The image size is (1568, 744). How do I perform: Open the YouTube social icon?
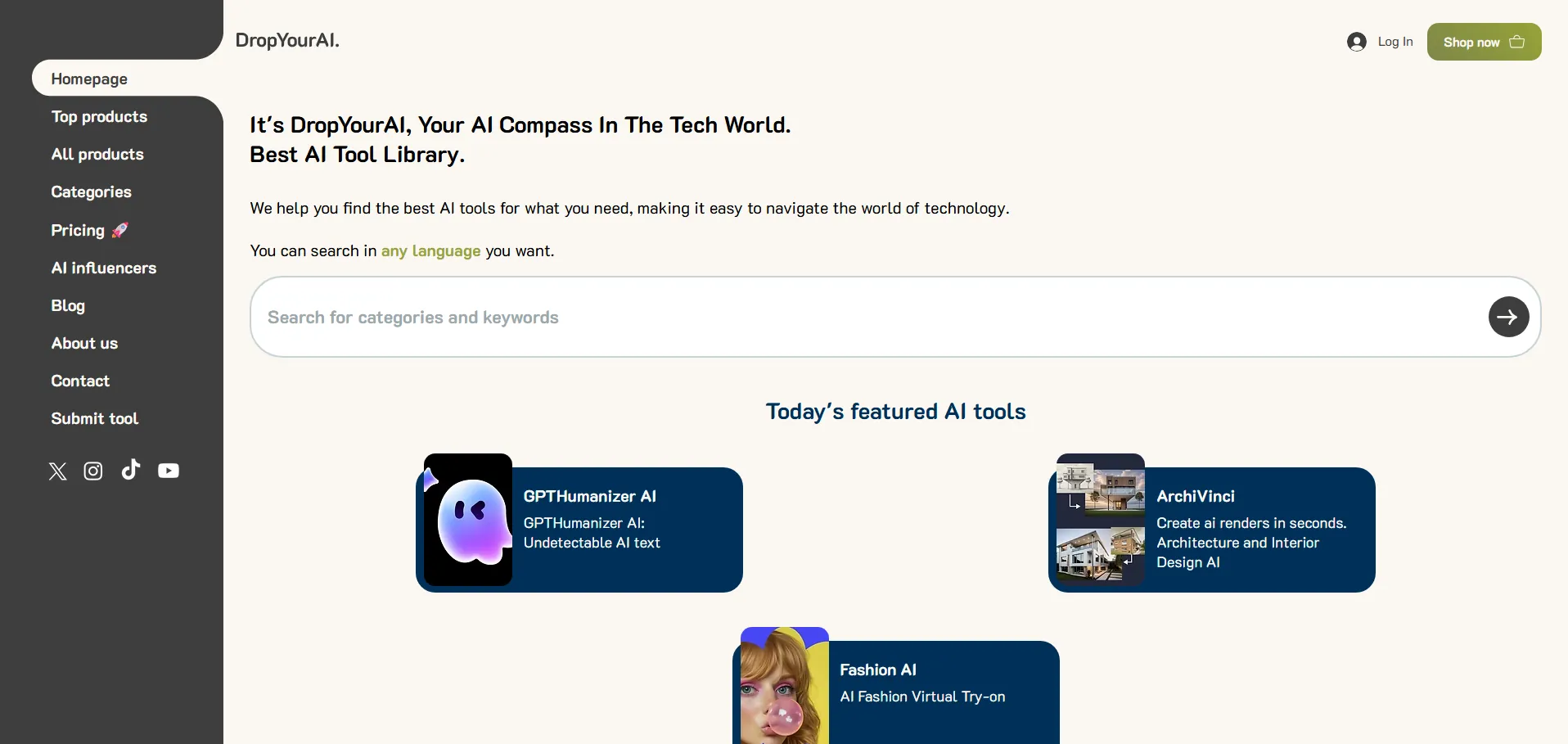coord(169,471)
